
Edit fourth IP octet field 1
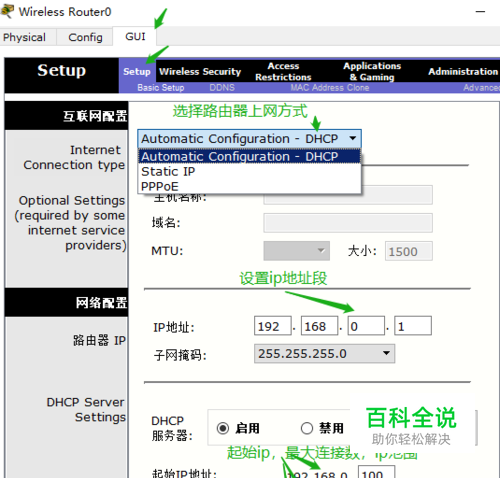(x=413, y=326)
